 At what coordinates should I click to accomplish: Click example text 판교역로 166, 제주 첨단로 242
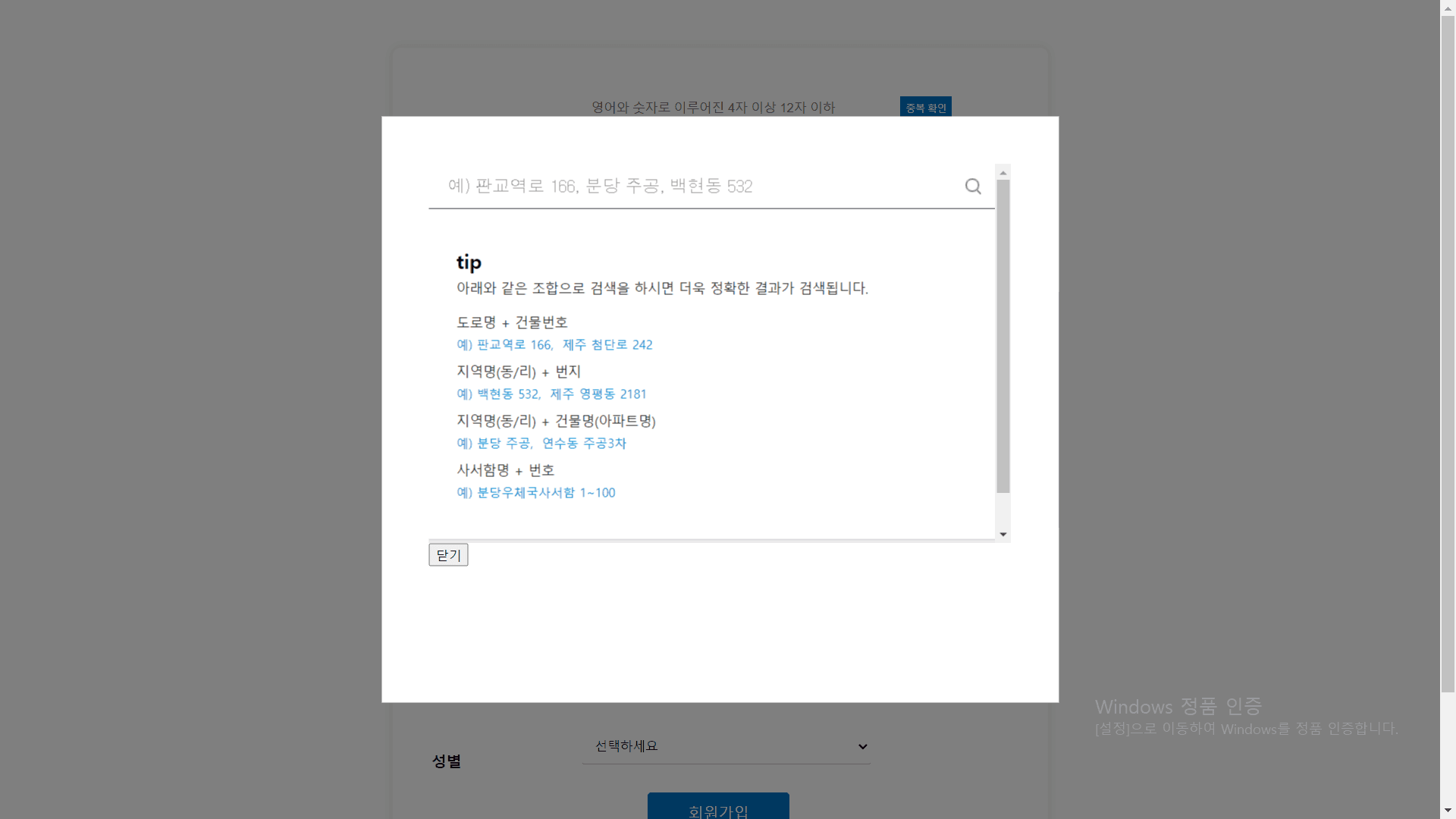pos(554,344)
